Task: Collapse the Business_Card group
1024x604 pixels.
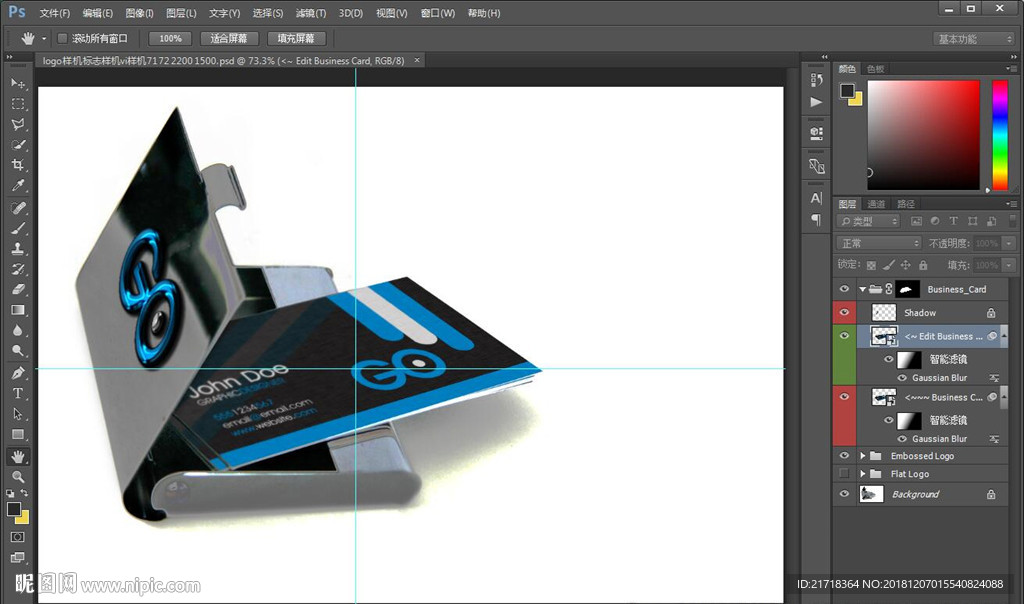Action: 863,289
